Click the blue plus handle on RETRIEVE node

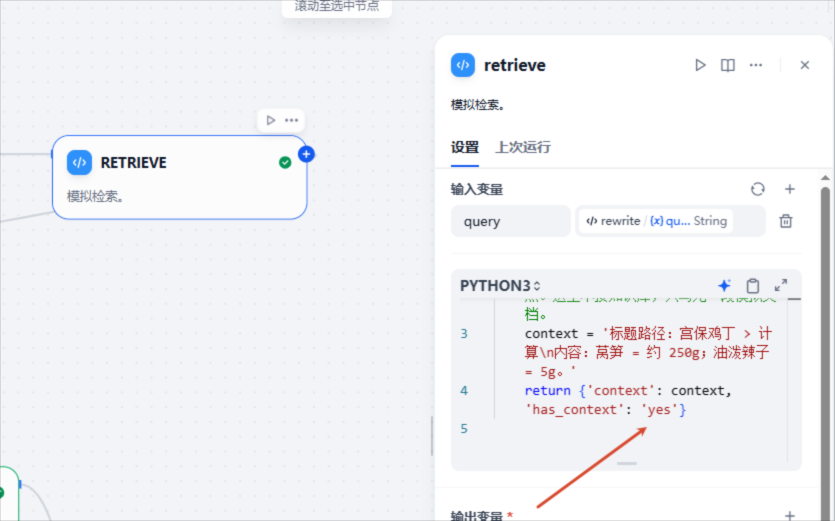coord(306,154)
